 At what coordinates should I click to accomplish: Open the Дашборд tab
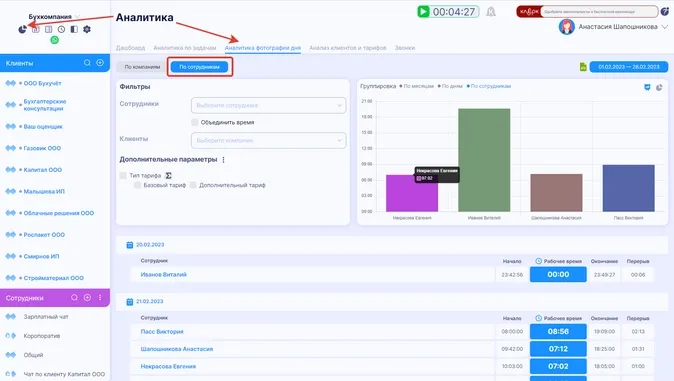click(x=130, y=48)
